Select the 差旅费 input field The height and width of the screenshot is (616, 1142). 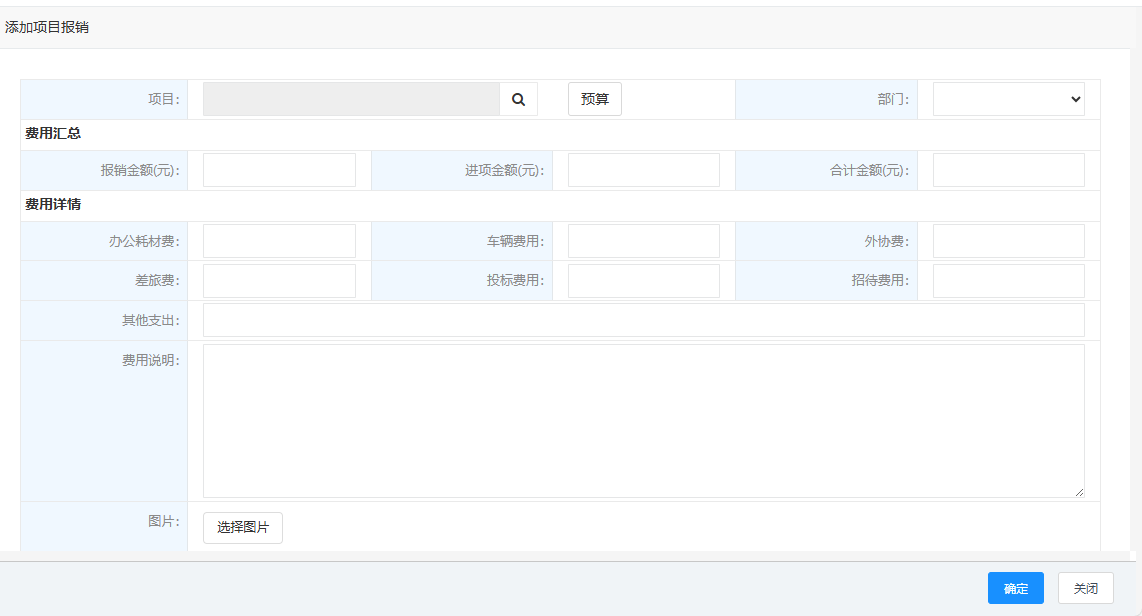(x=279, y=281)
